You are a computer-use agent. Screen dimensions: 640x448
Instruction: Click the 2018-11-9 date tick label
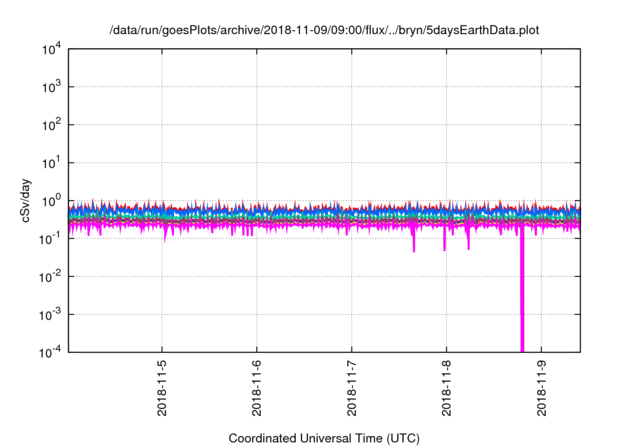[x=541, y=388]
